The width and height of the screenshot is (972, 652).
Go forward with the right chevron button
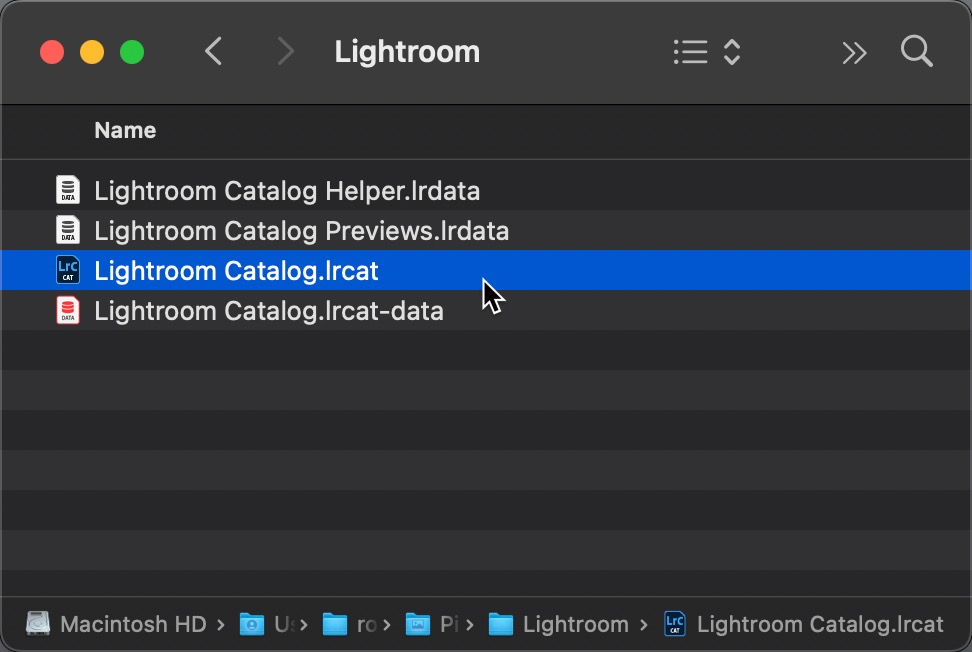(x=286, y=51)
